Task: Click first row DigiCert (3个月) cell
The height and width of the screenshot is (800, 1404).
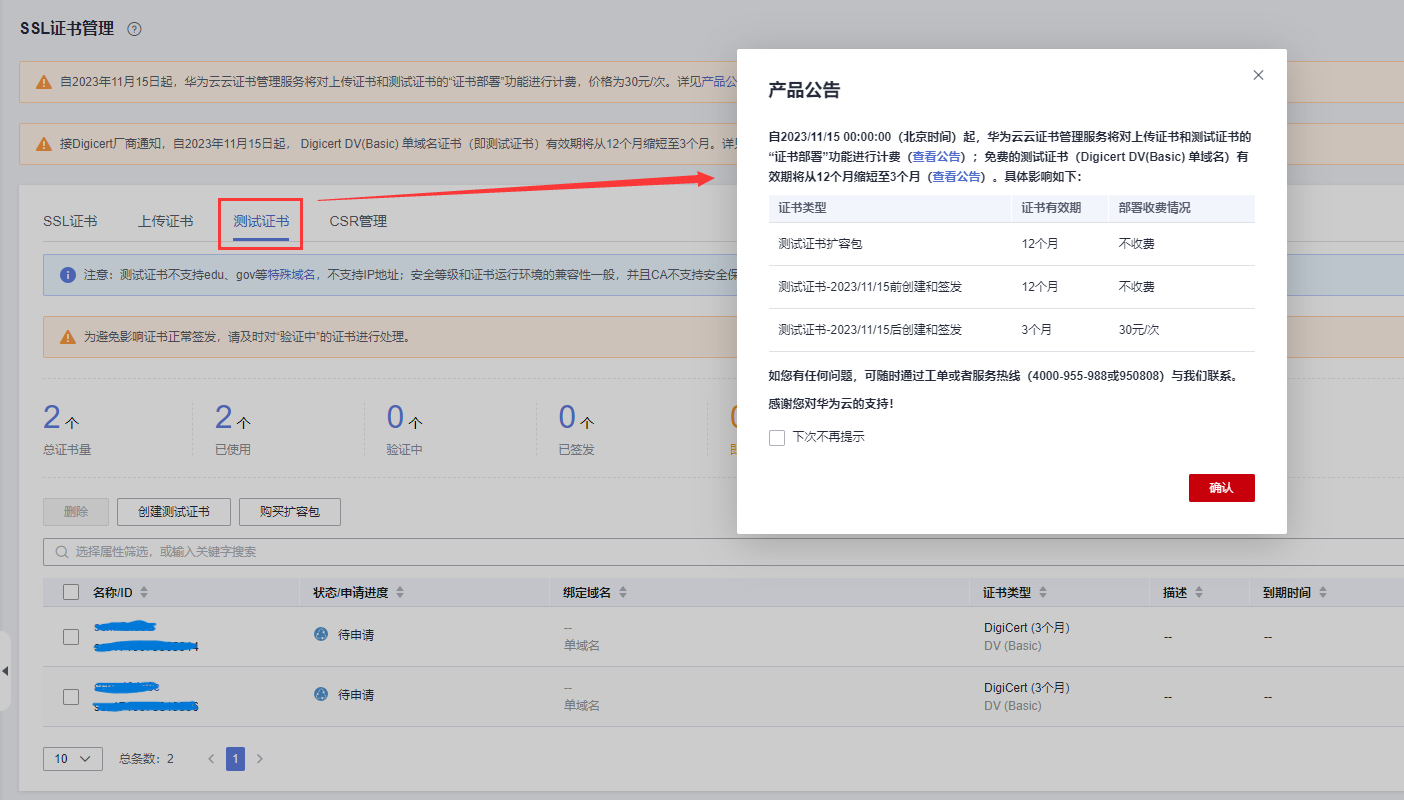Action: tap(1027, 628)
